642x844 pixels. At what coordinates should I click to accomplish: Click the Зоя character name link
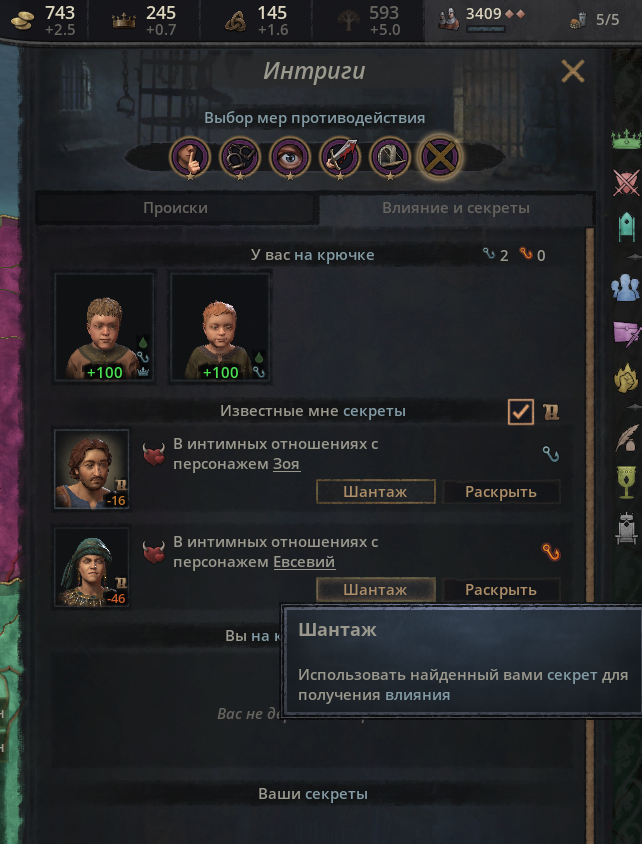click(x=286, y=464)
